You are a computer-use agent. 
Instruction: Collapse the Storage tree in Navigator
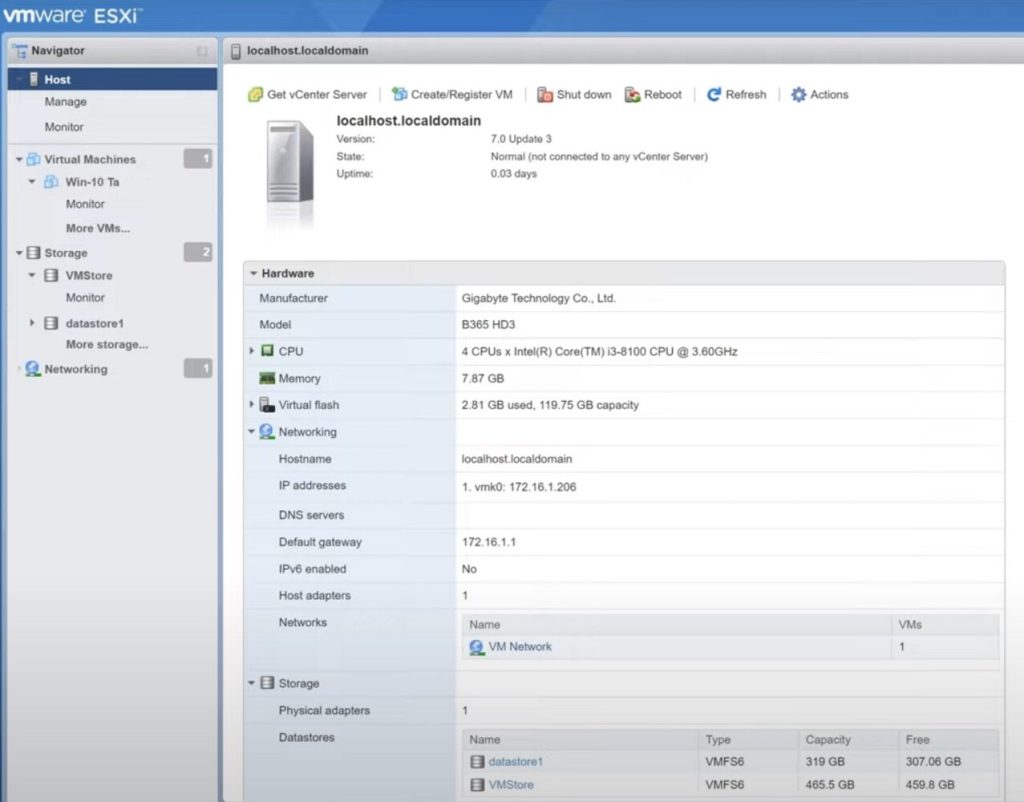tap(19, 253)
